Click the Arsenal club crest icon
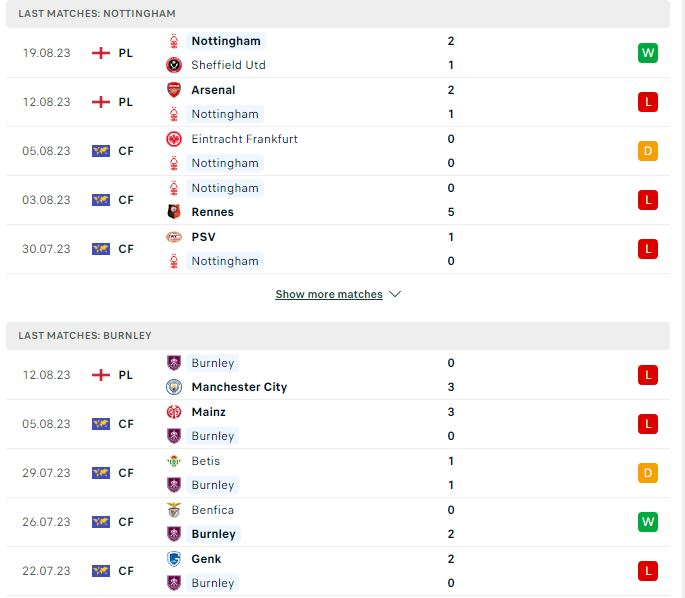This screenshot has height=598, width=685. [x=174, y=90]
